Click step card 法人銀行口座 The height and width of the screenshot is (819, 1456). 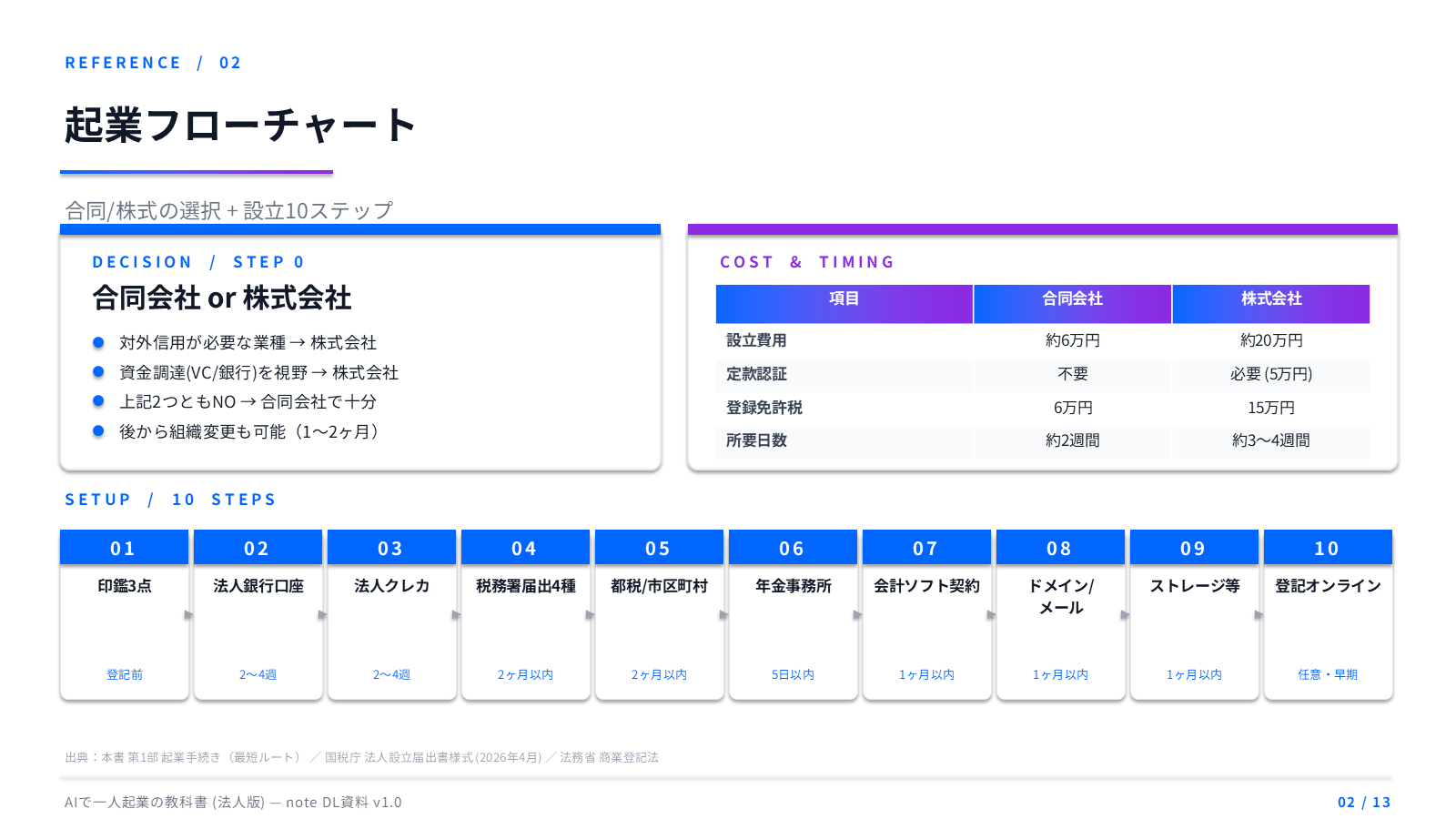point(258,614)
